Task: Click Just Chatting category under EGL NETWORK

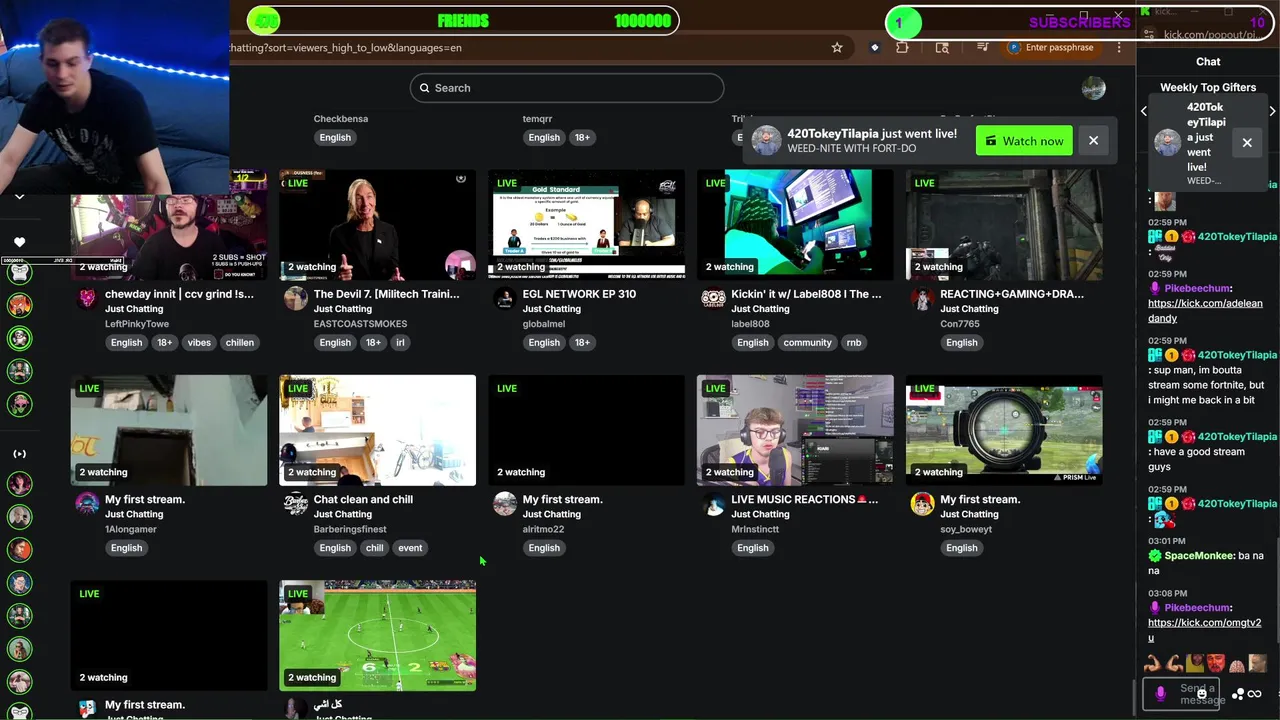Action: coord(551,309)
